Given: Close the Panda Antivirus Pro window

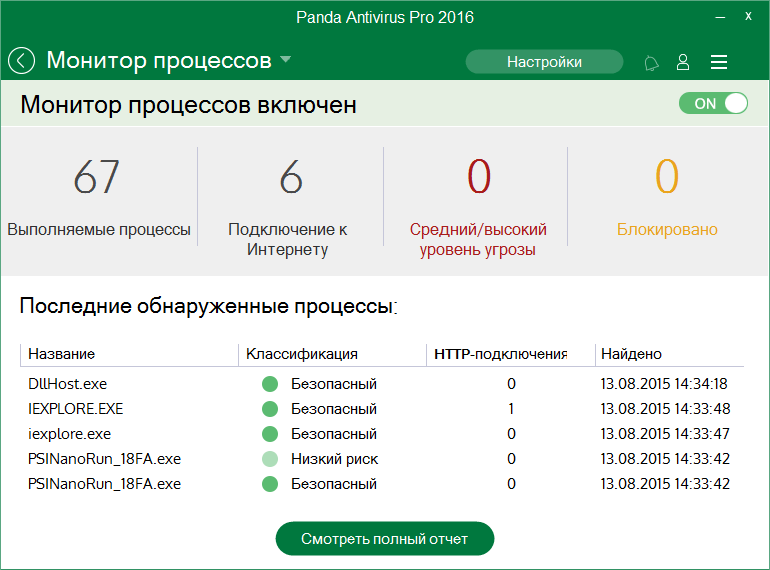Looking at the screenshot, I should tap(748, 16).
